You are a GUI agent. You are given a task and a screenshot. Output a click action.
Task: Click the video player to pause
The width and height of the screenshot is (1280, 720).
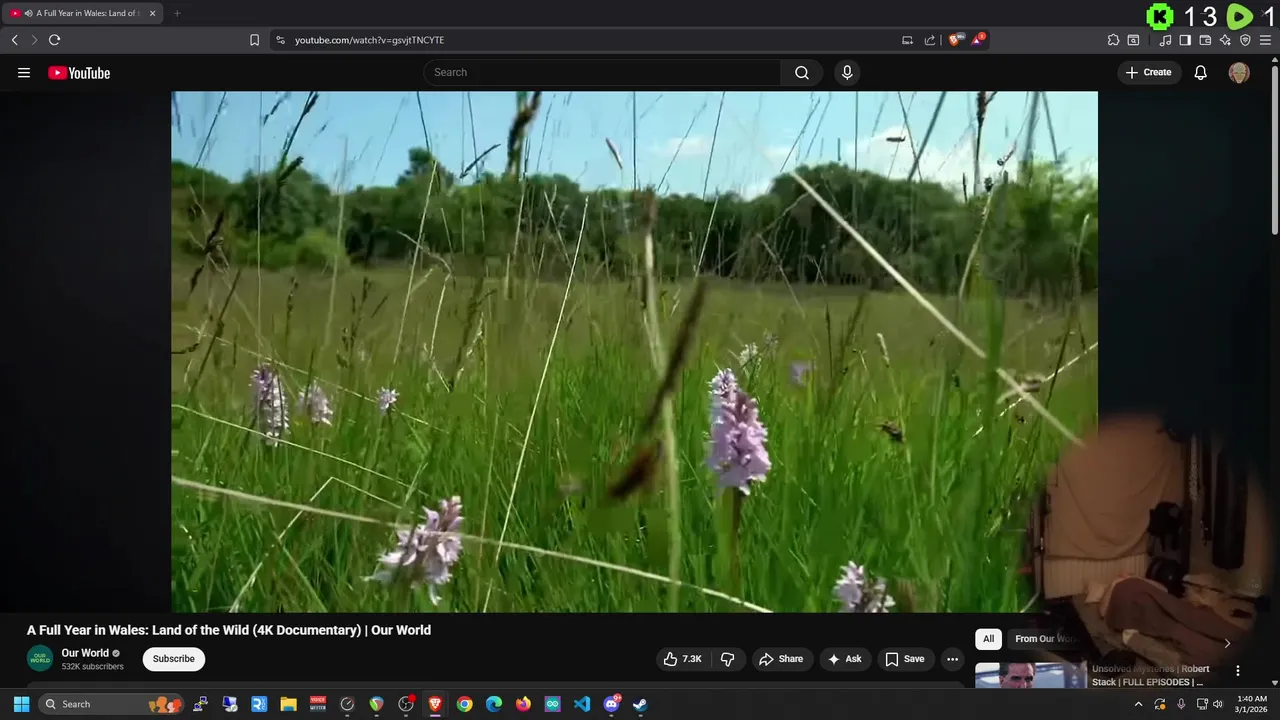(x=634, y=351)
